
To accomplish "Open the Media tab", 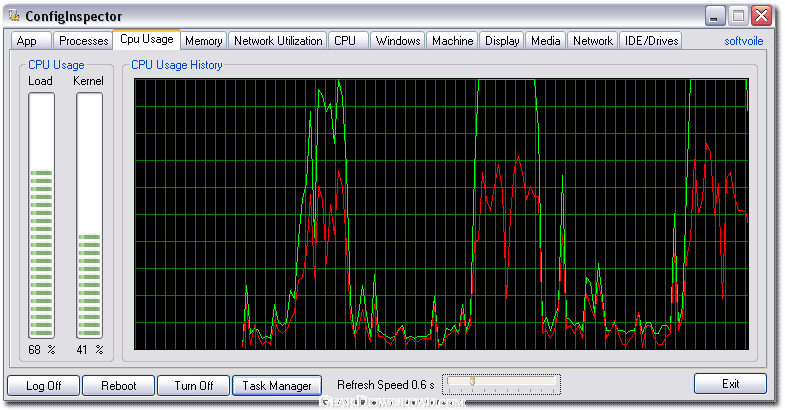I will point(546,41).
